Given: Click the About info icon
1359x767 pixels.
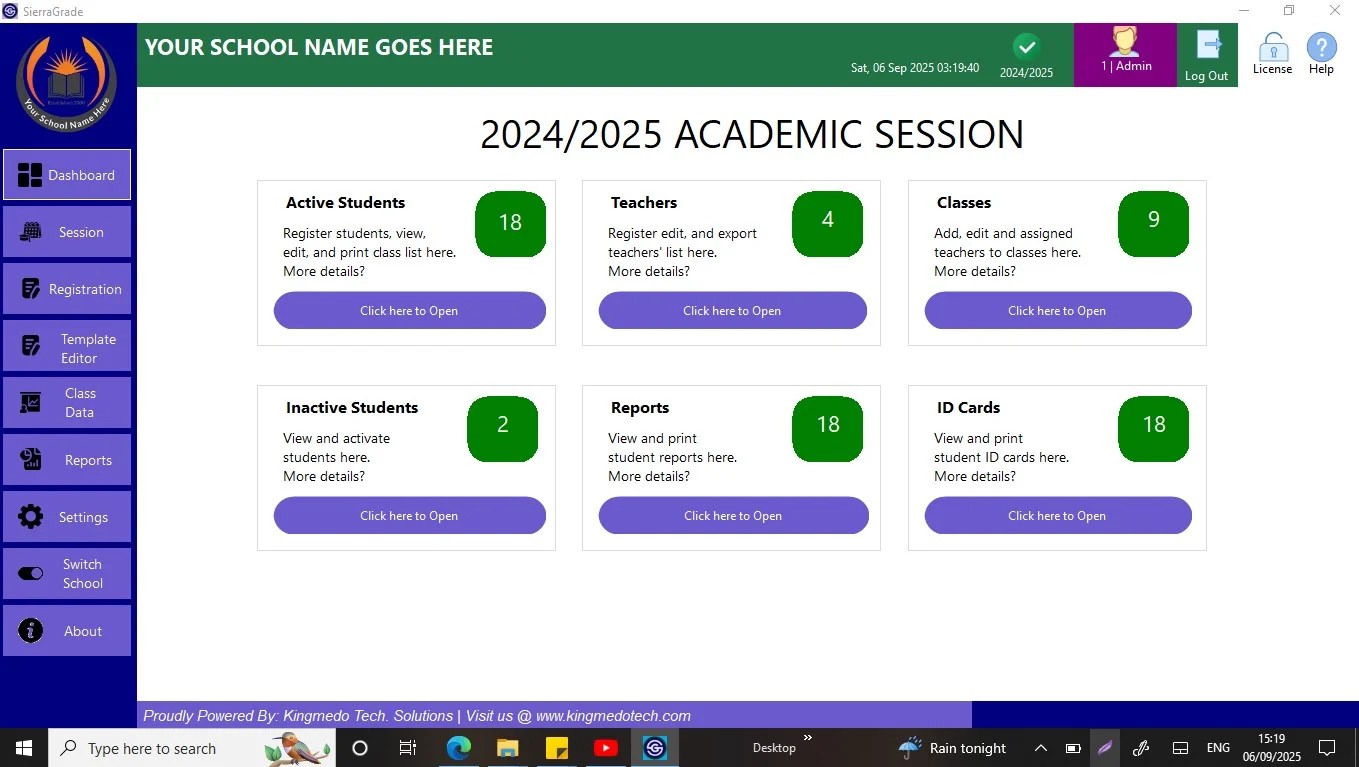Looking at the screenshot, I should [x=31, y=631].
